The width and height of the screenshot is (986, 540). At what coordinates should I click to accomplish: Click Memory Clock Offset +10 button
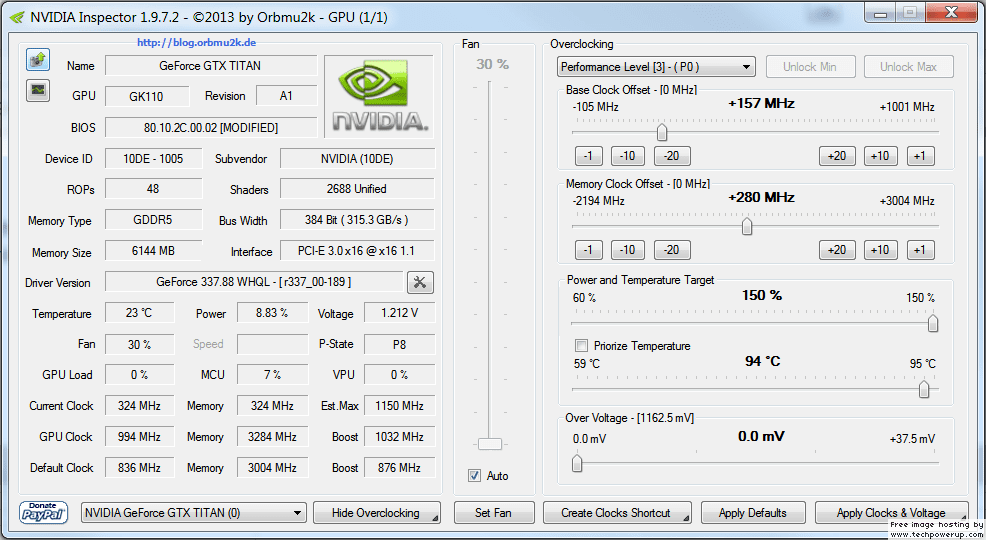(x=880, y=250)
